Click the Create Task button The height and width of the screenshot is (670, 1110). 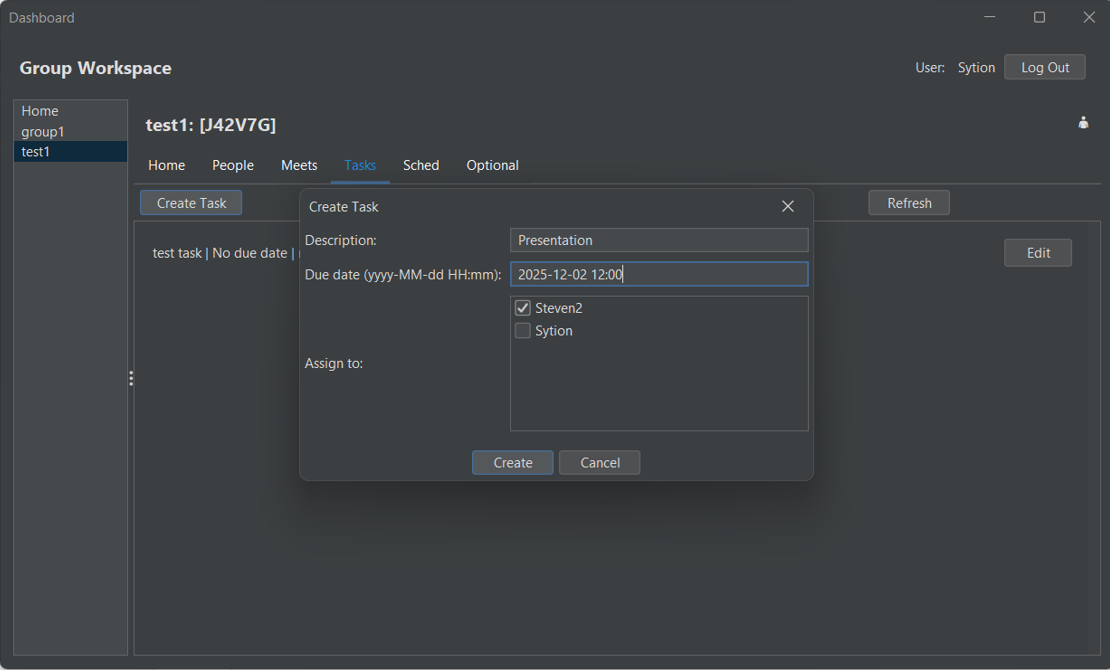coord(191,203)
